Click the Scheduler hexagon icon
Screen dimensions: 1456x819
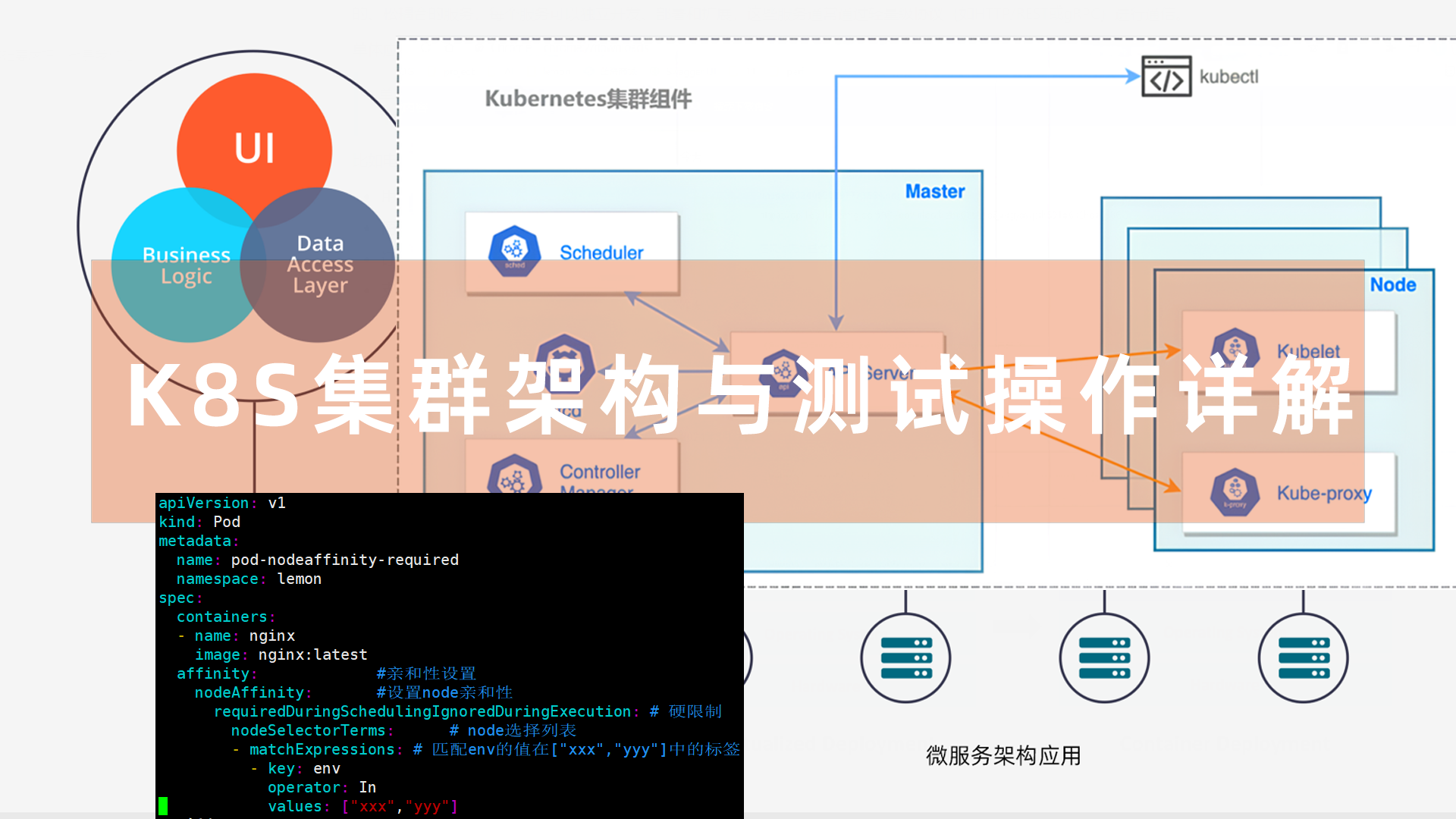pyautogui.click(x=515, y=251)
